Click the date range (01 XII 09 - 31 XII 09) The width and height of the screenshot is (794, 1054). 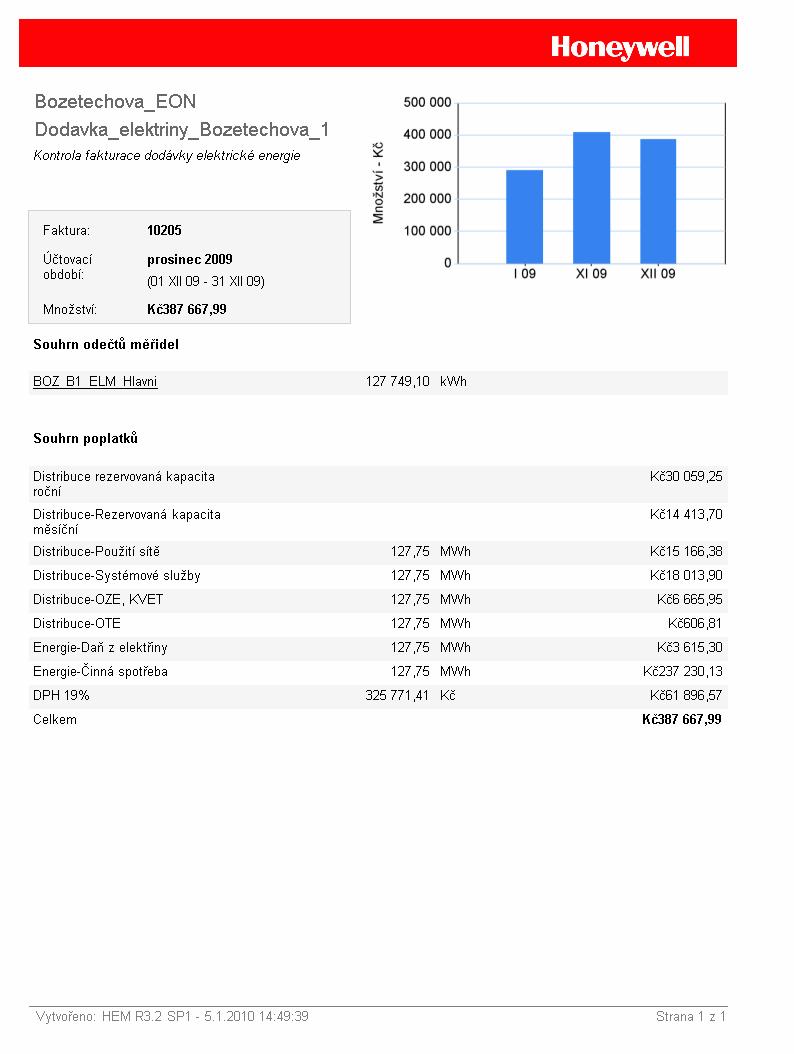206,282
